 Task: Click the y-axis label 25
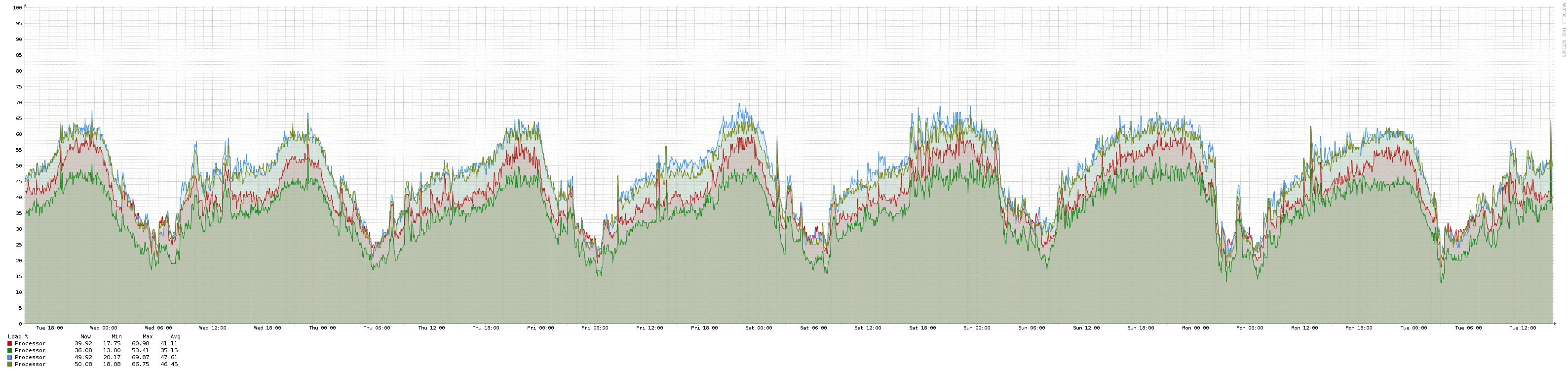[19, 245]
